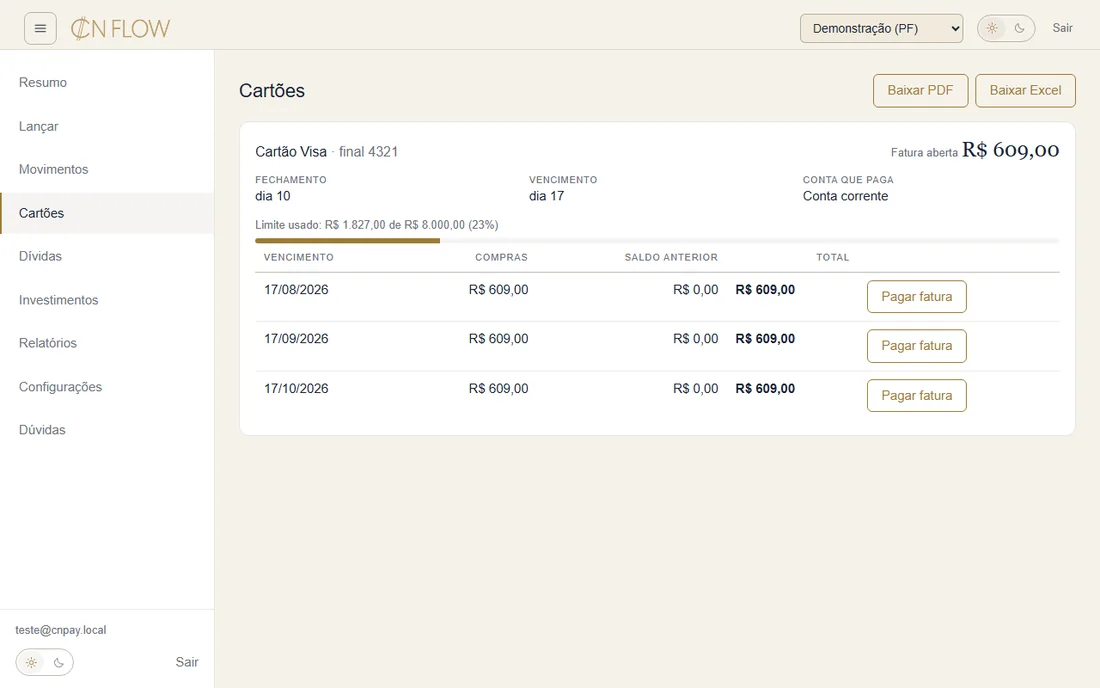Click Sair in the sidebar footer
Image resolution: width=1100 pixels, height=688 pixels.
click(x=187, y=662)
